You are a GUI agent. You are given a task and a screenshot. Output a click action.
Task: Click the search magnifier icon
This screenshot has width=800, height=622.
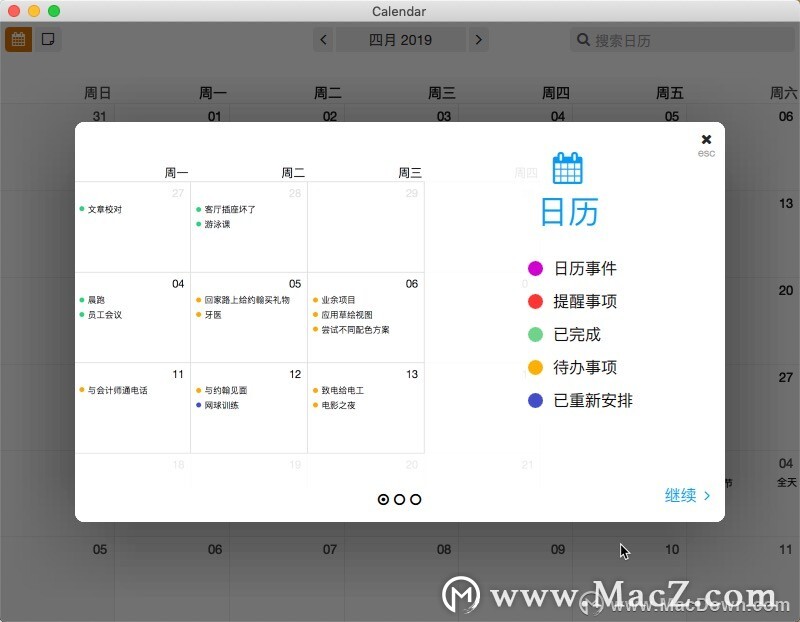tap(583, 40)
